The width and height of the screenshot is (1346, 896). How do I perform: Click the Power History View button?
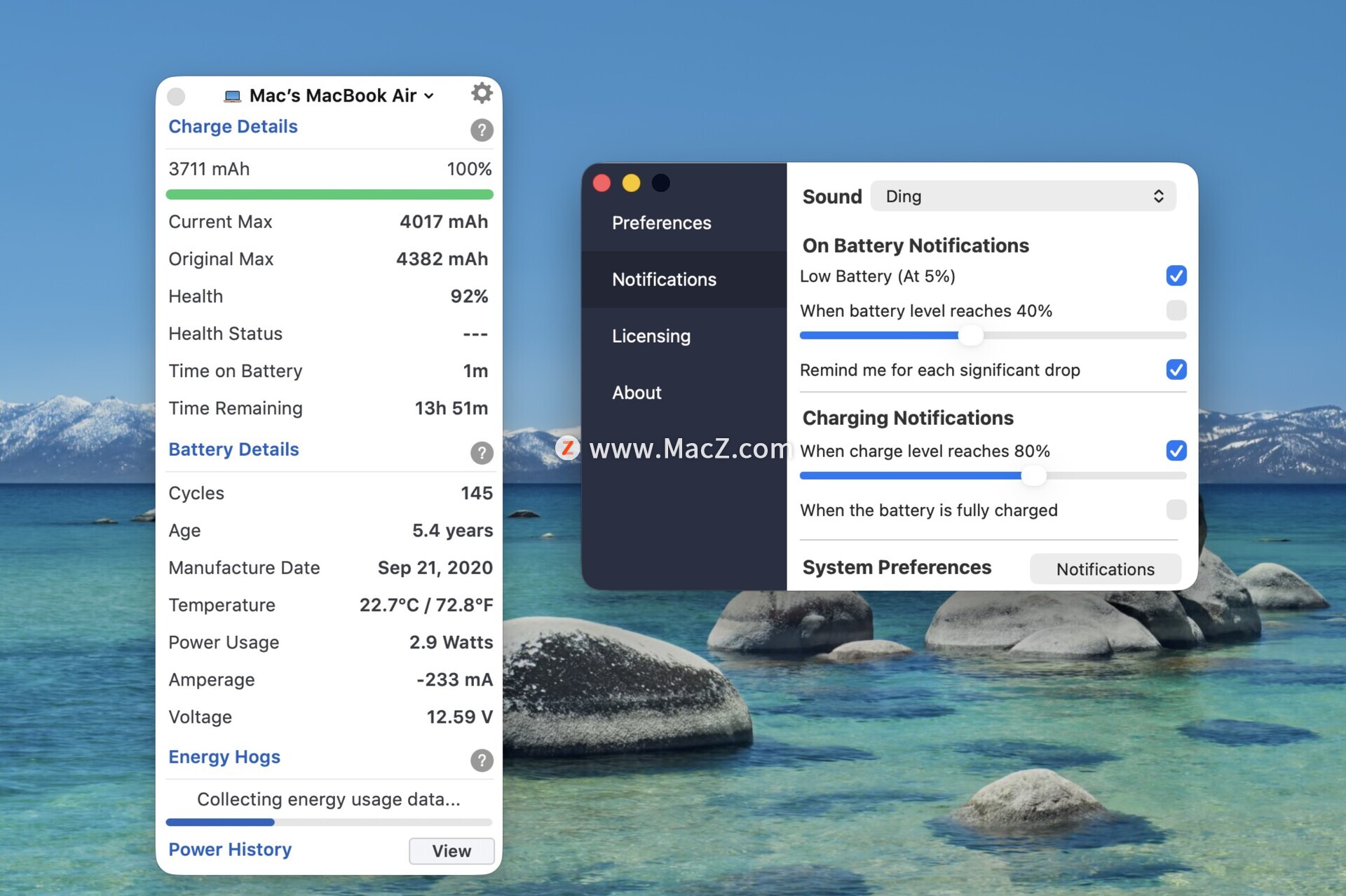[451, 850]
